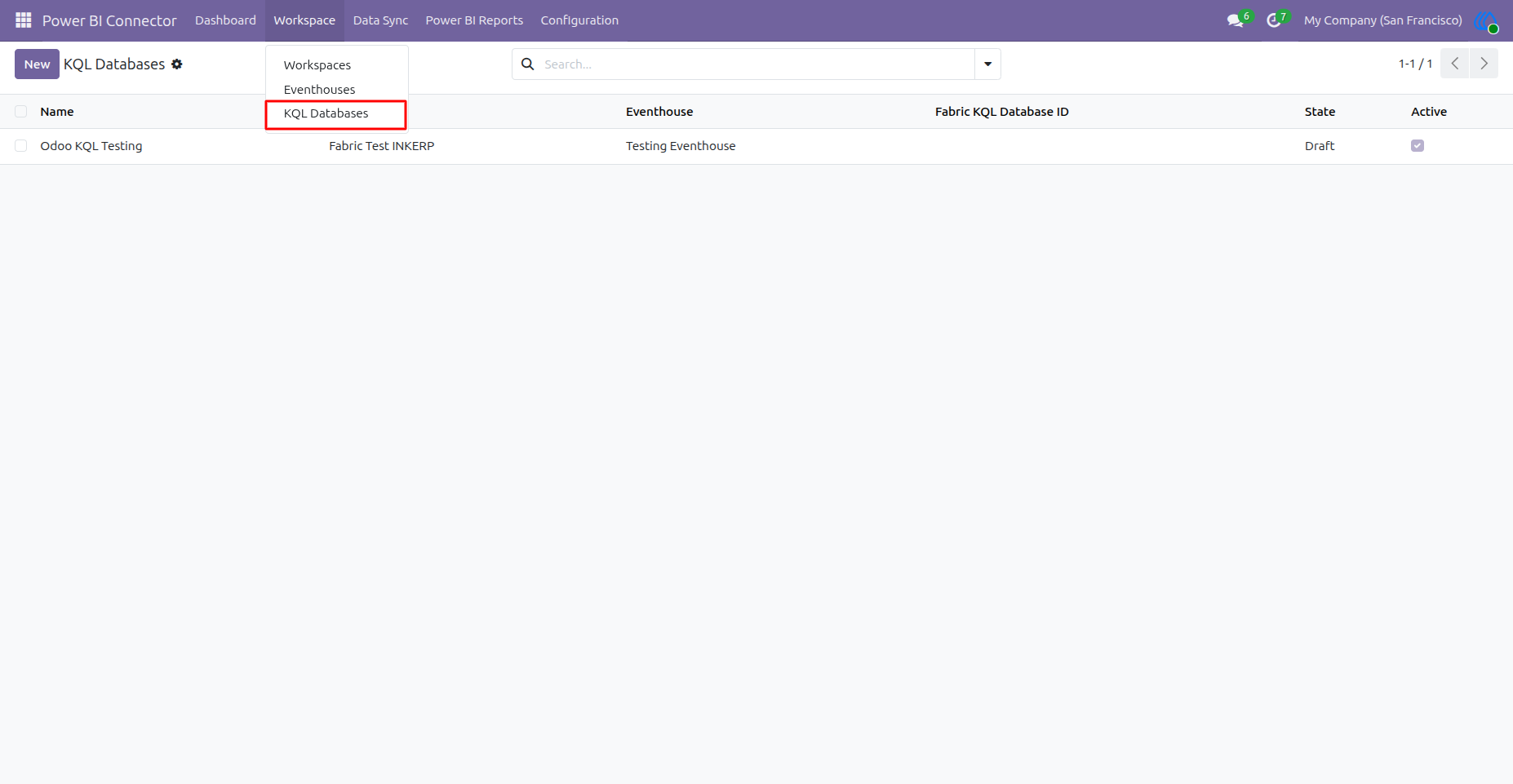Open the Power BI Reports menu

point(474,20)
